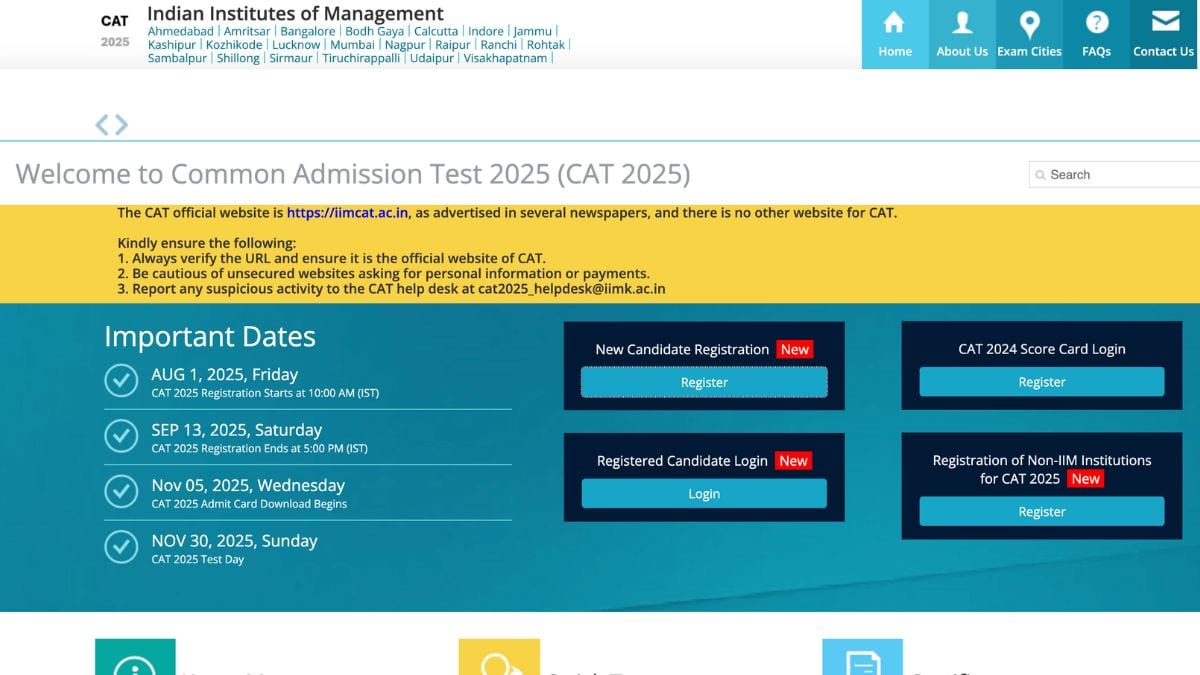Screen dimensions: 1200x675
Task: Follow the https://iimcat.ac.in official website link
Action: pos(347,213)
